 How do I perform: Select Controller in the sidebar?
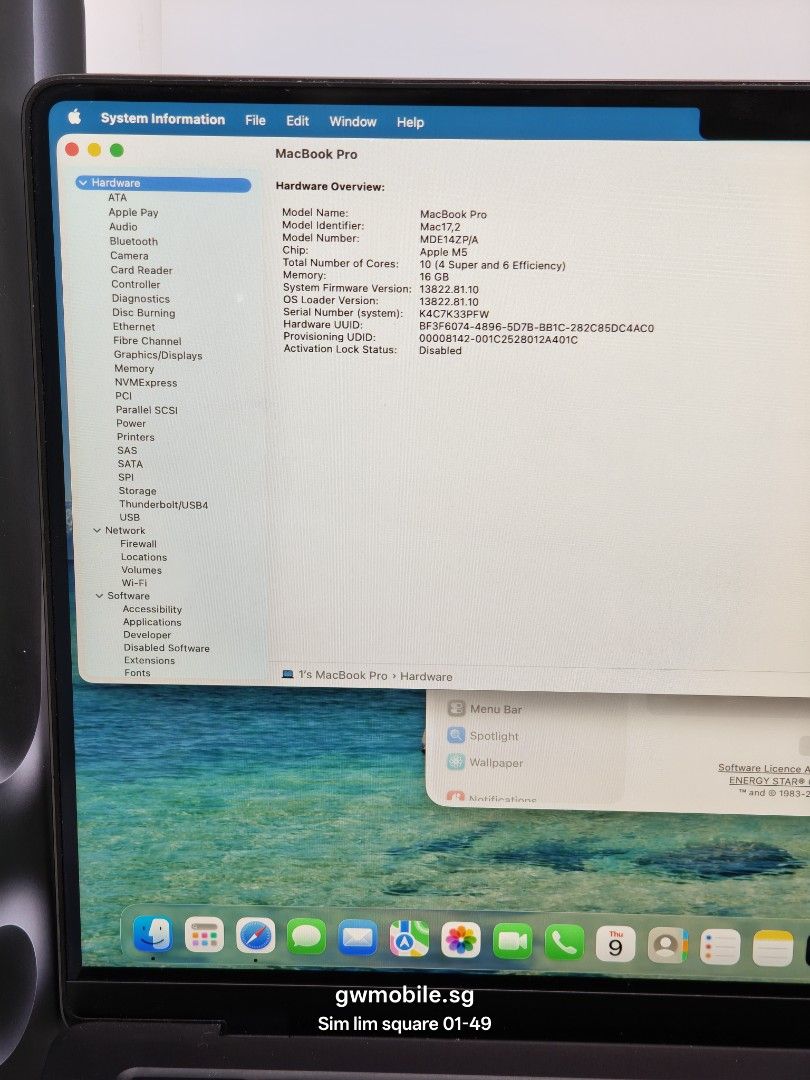coord(136,284)
